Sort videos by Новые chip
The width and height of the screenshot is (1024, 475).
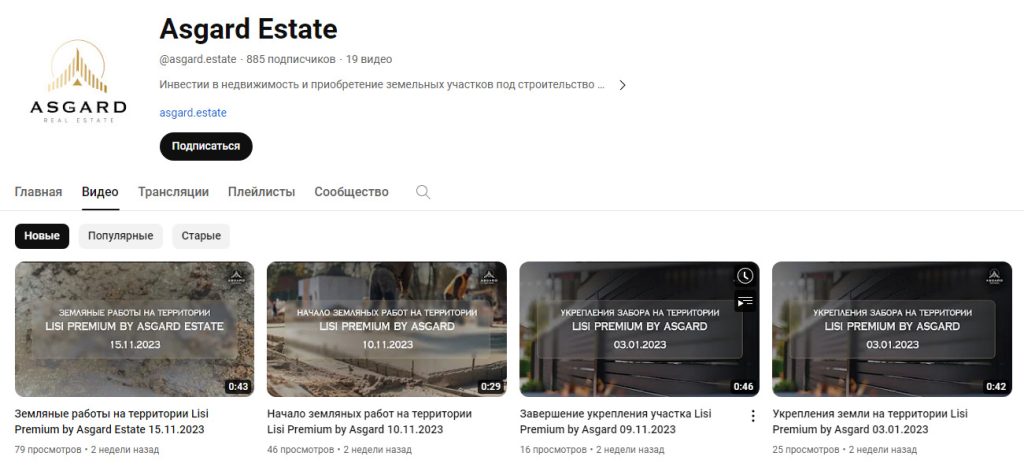[42, 236]
